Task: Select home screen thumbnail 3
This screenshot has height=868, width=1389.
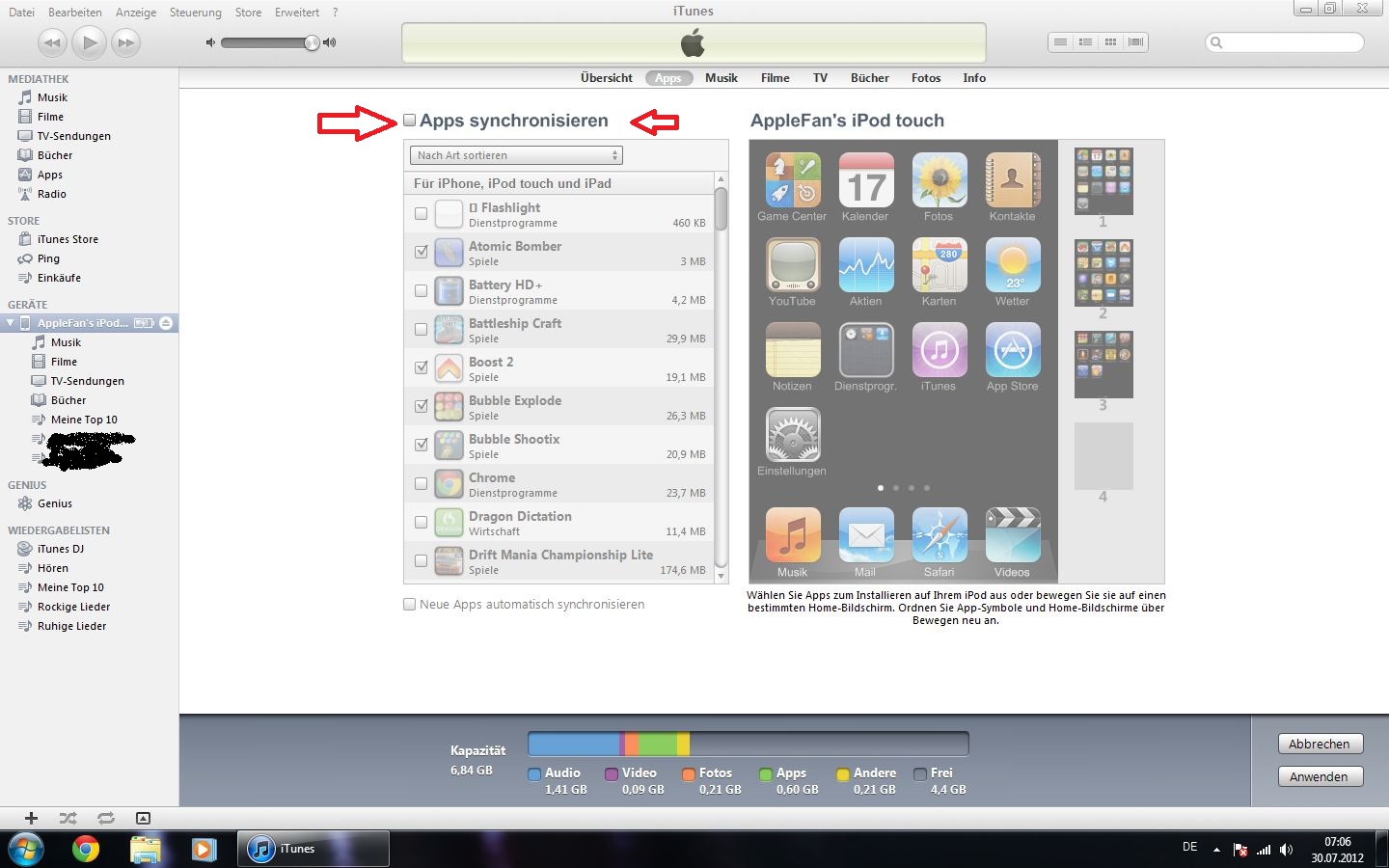Action: point(1103,365)
